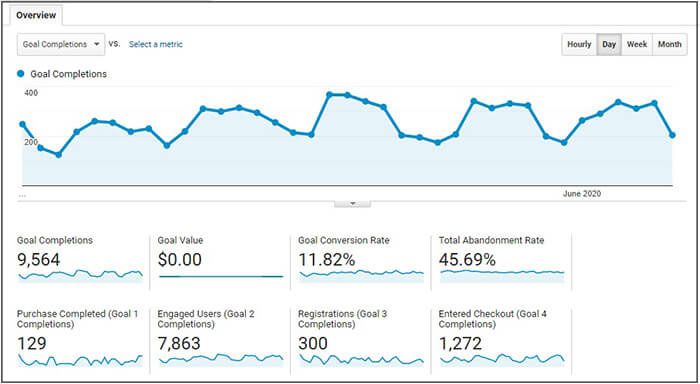Switch chart view to Week
700x384 pixels.
click(637, 45)
